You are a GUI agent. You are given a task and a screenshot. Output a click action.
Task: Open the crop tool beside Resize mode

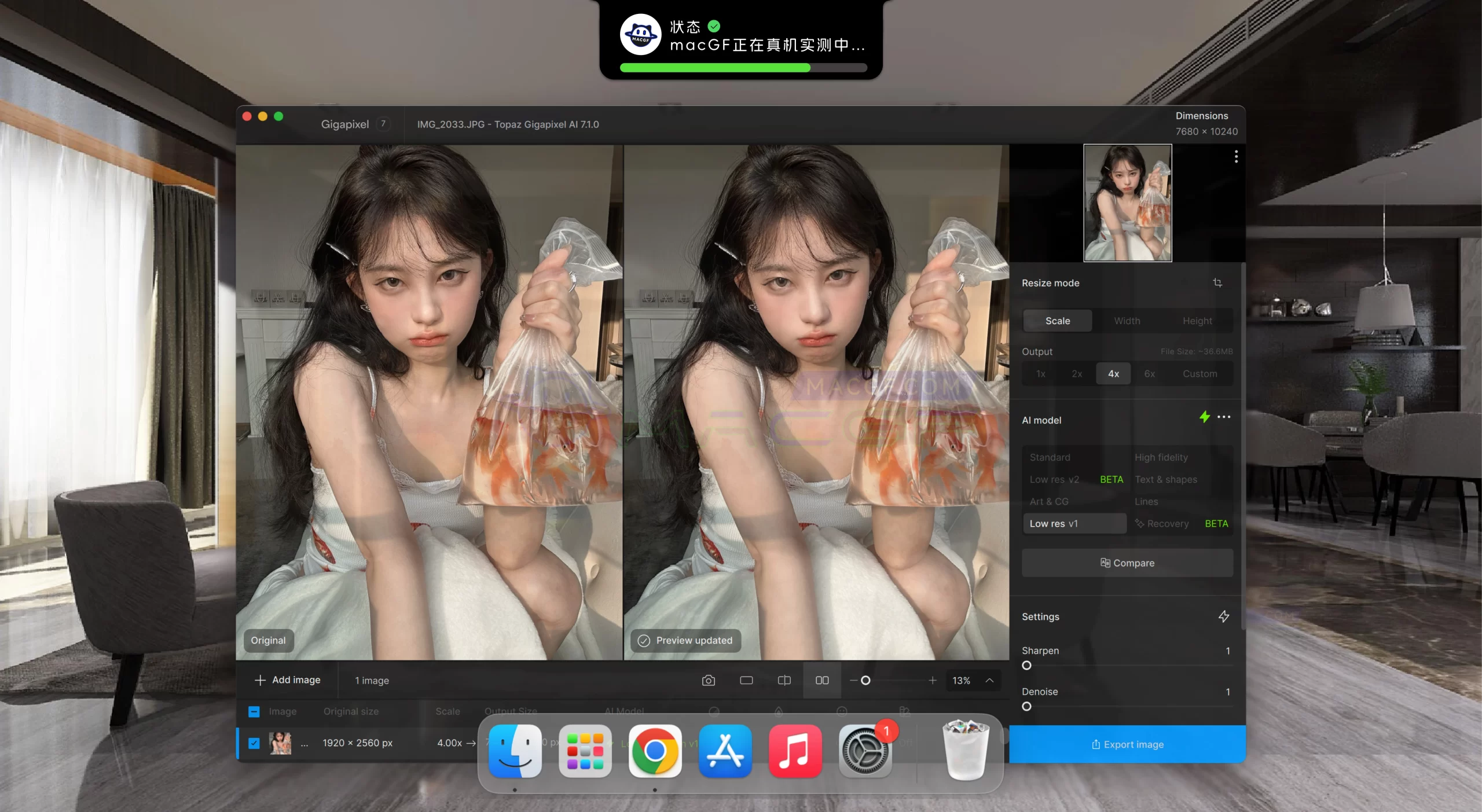[x=1219, y=283]
